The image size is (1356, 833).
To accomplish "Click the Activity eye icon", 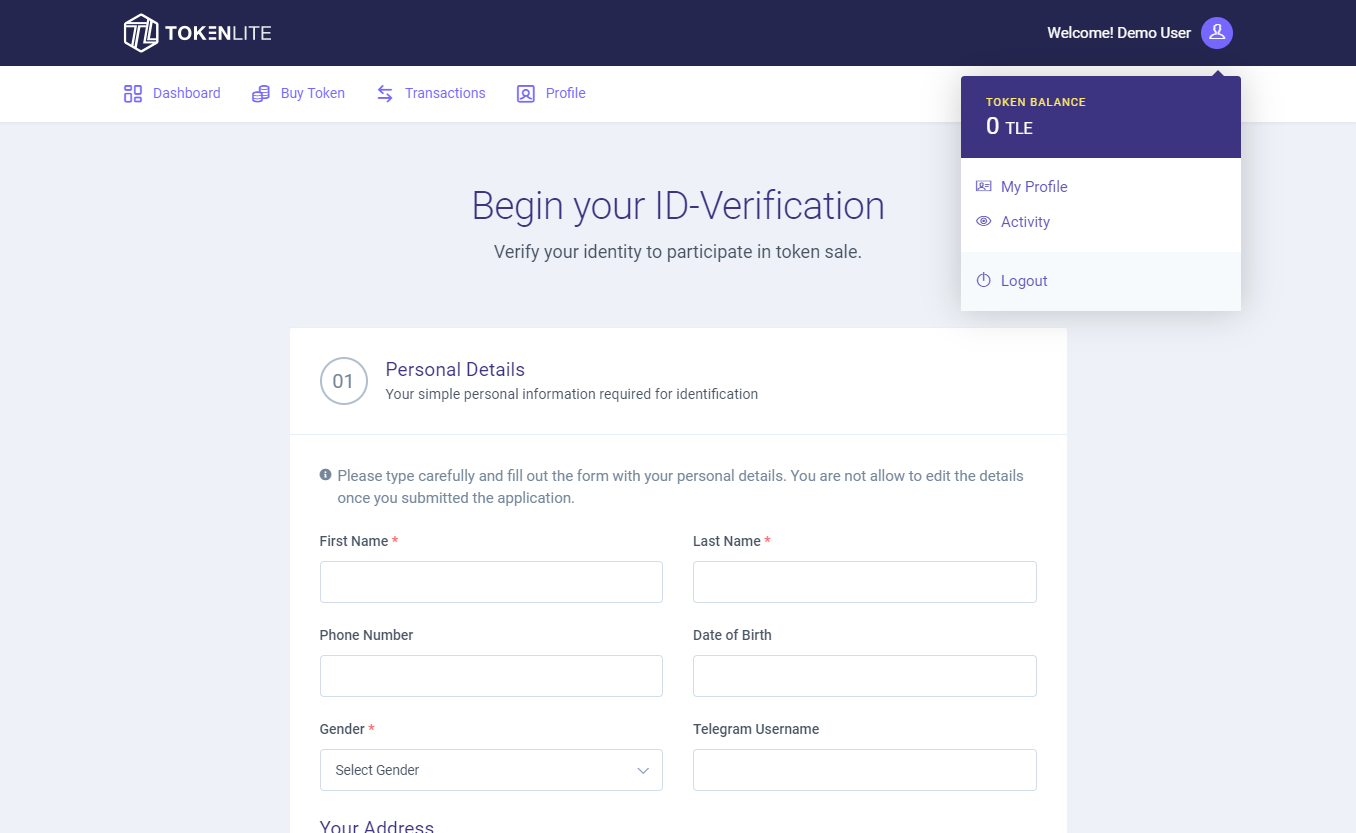I will tap(983, 221).
